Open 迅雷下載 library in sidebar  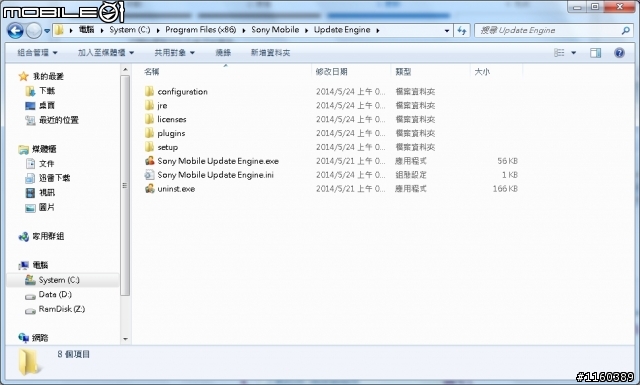pos(55,178)
